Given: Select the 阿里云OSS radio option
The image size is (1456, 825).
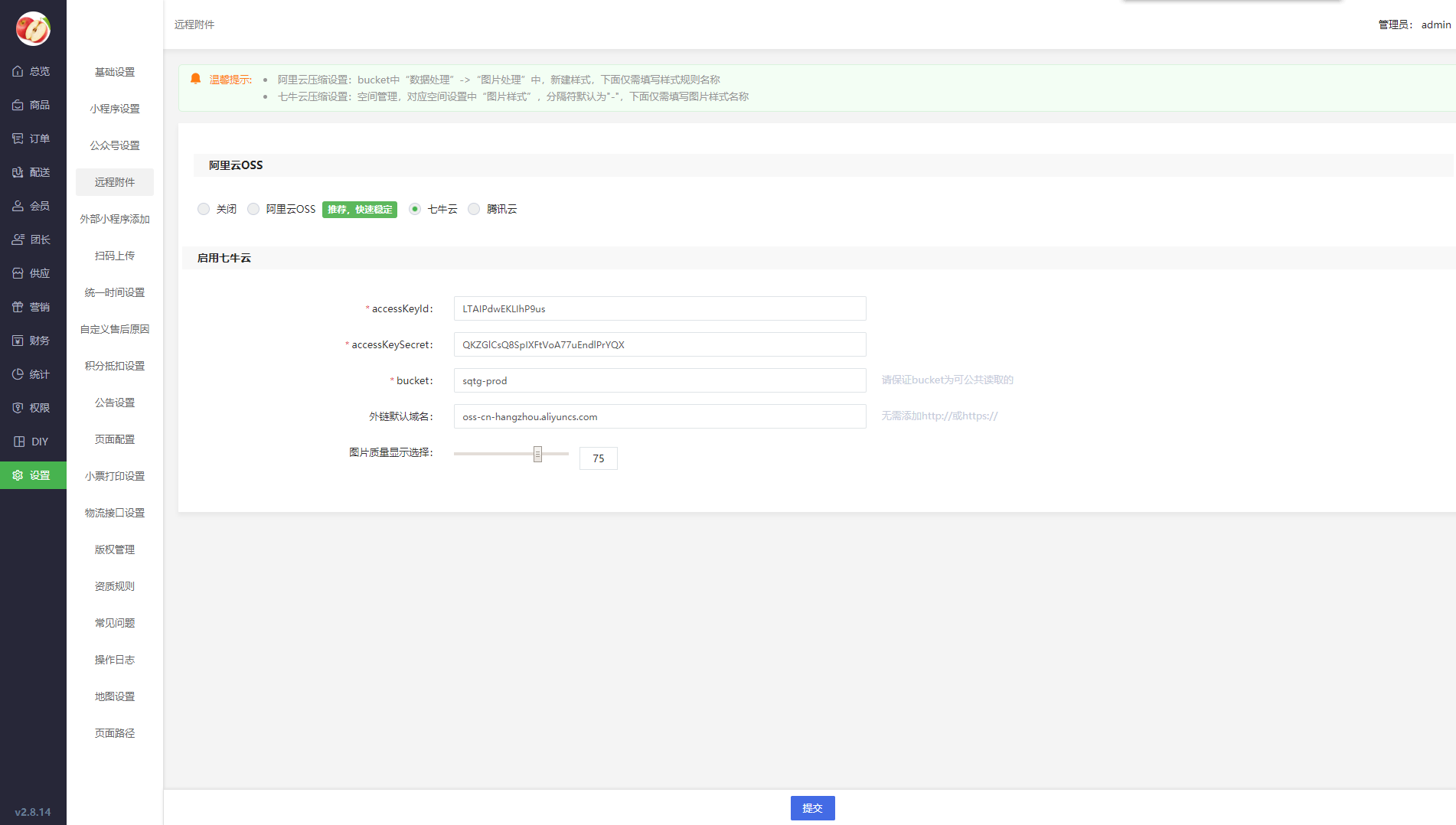Looking at the screenshot, I should coord(253,209).
